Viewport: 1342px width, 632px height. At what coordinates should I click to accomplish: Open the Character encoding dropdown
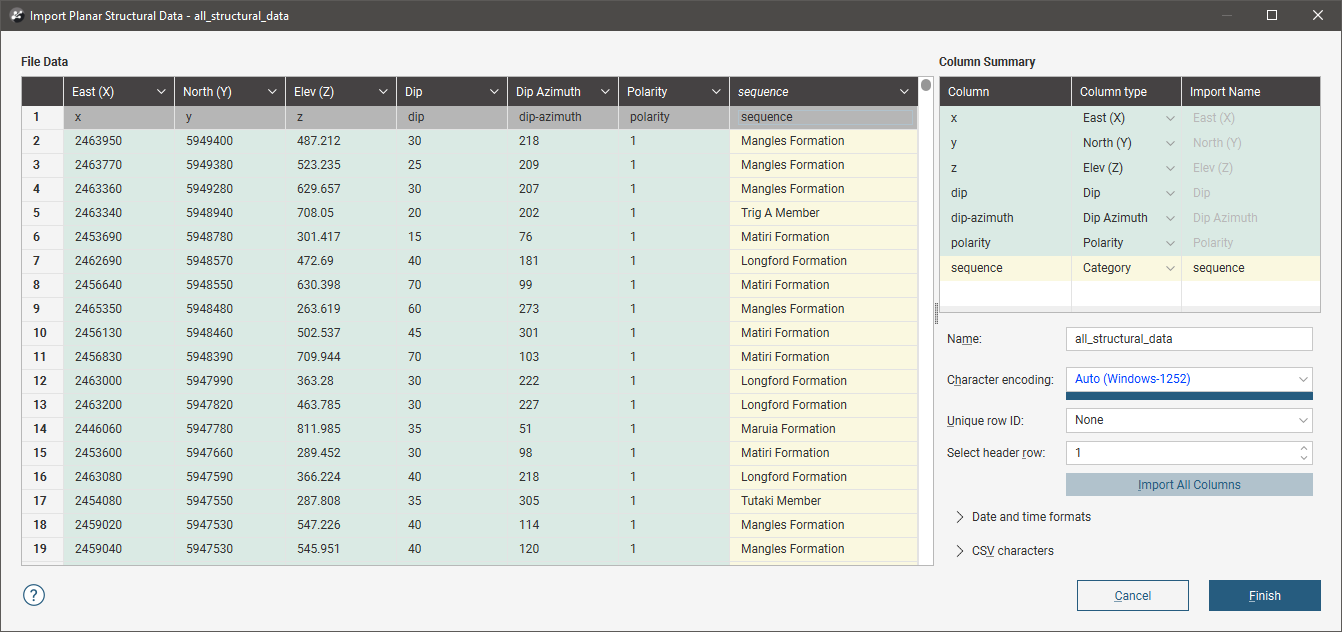point(1189,379)
